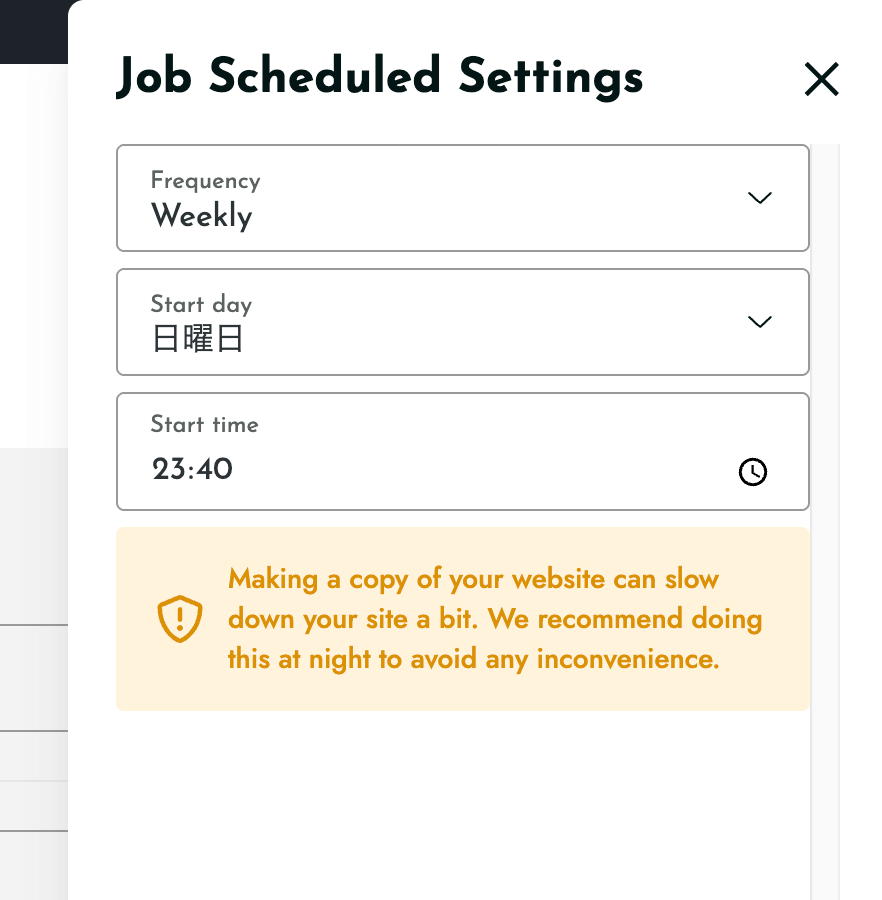Select the 日曜日 start day value
The image size is (882, 900).
coord(197,339)
